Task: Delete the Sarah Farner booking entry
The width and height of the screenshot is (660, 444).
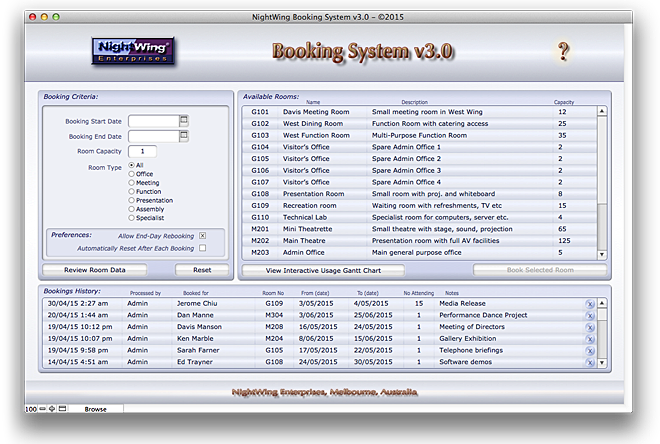Action: click(590, 351)
